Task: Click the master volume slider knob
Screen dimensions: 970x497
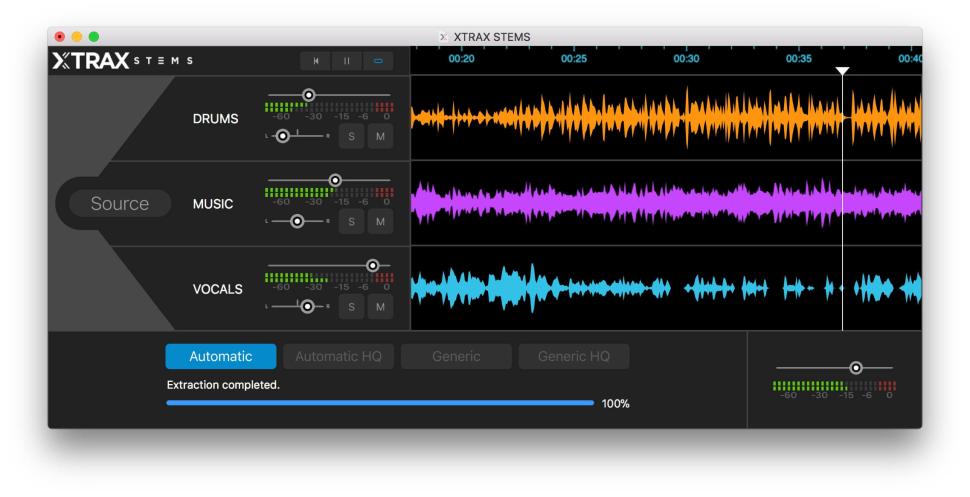Action: coord(855,368)
